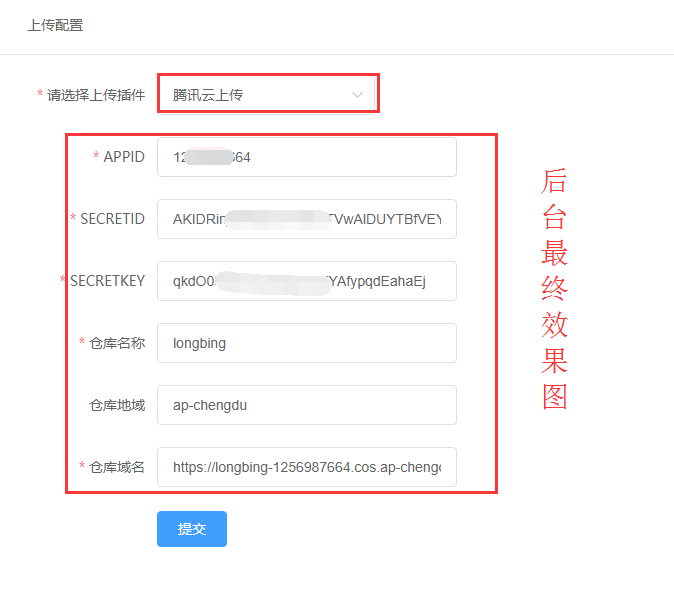Screen dimensions: 674x594
Task: Submit the form with 提交 button
Action: coord(192,529)
